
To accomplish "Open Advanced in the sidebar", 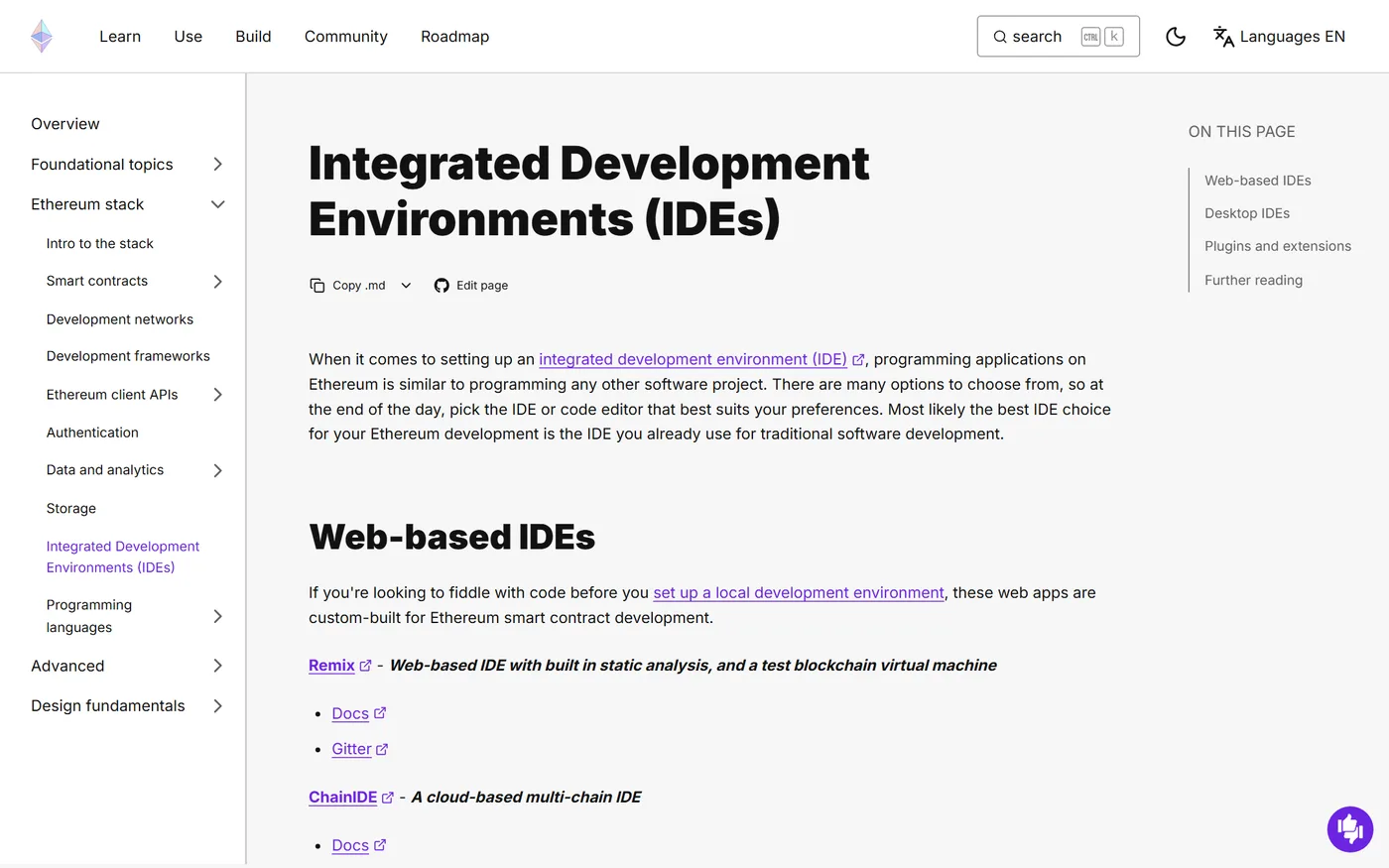I will click(x=67, y=666).
